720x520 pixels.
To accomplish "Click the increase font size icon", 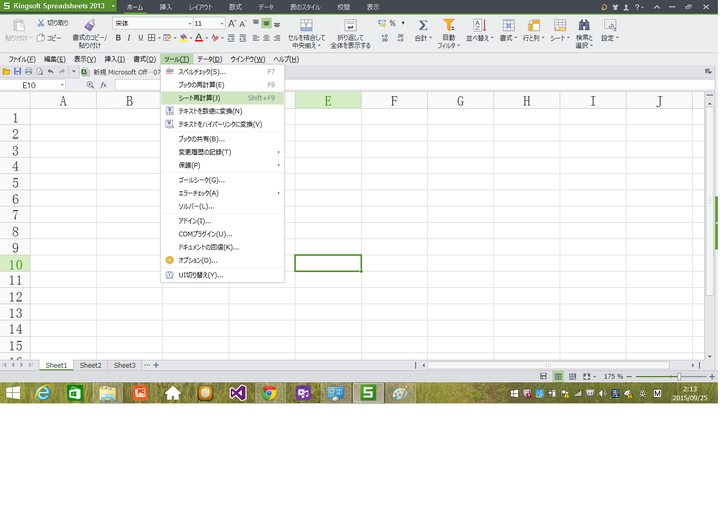I will 232,23.
